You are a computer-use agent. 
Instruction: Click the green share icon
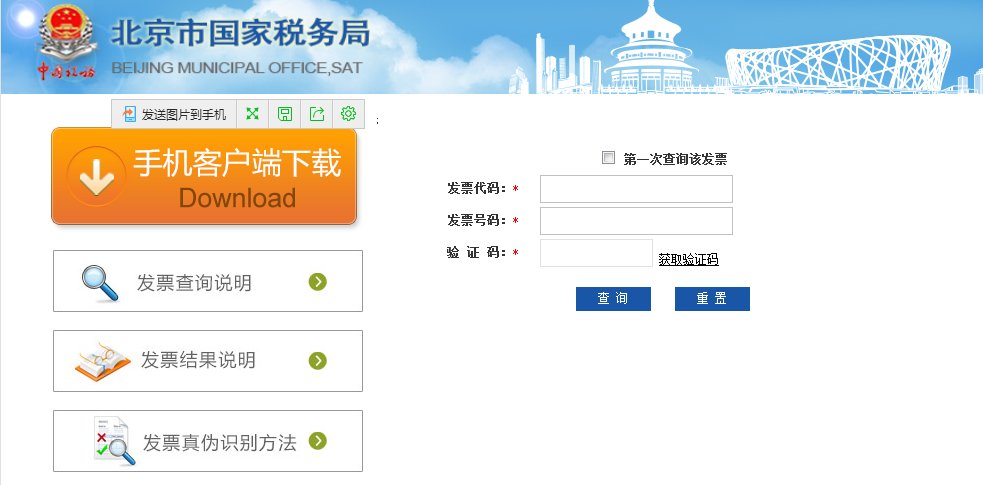317,114
